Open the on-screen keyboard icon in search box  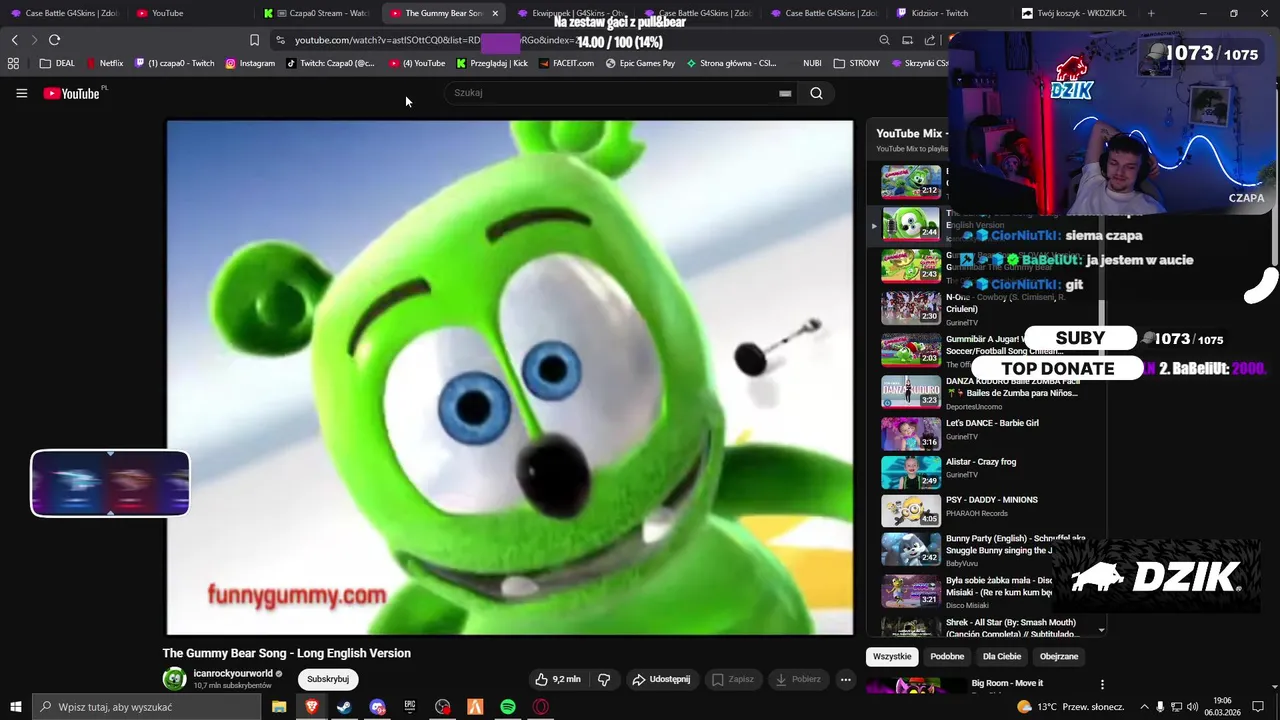[785, 93]
